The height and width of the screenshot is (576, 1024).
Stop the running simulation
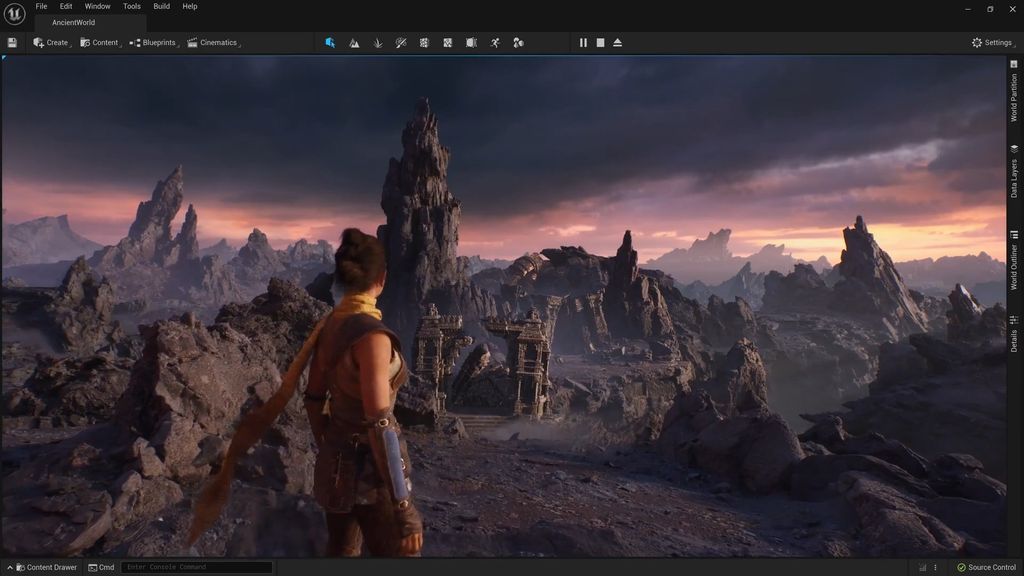[x=600, y=42]
